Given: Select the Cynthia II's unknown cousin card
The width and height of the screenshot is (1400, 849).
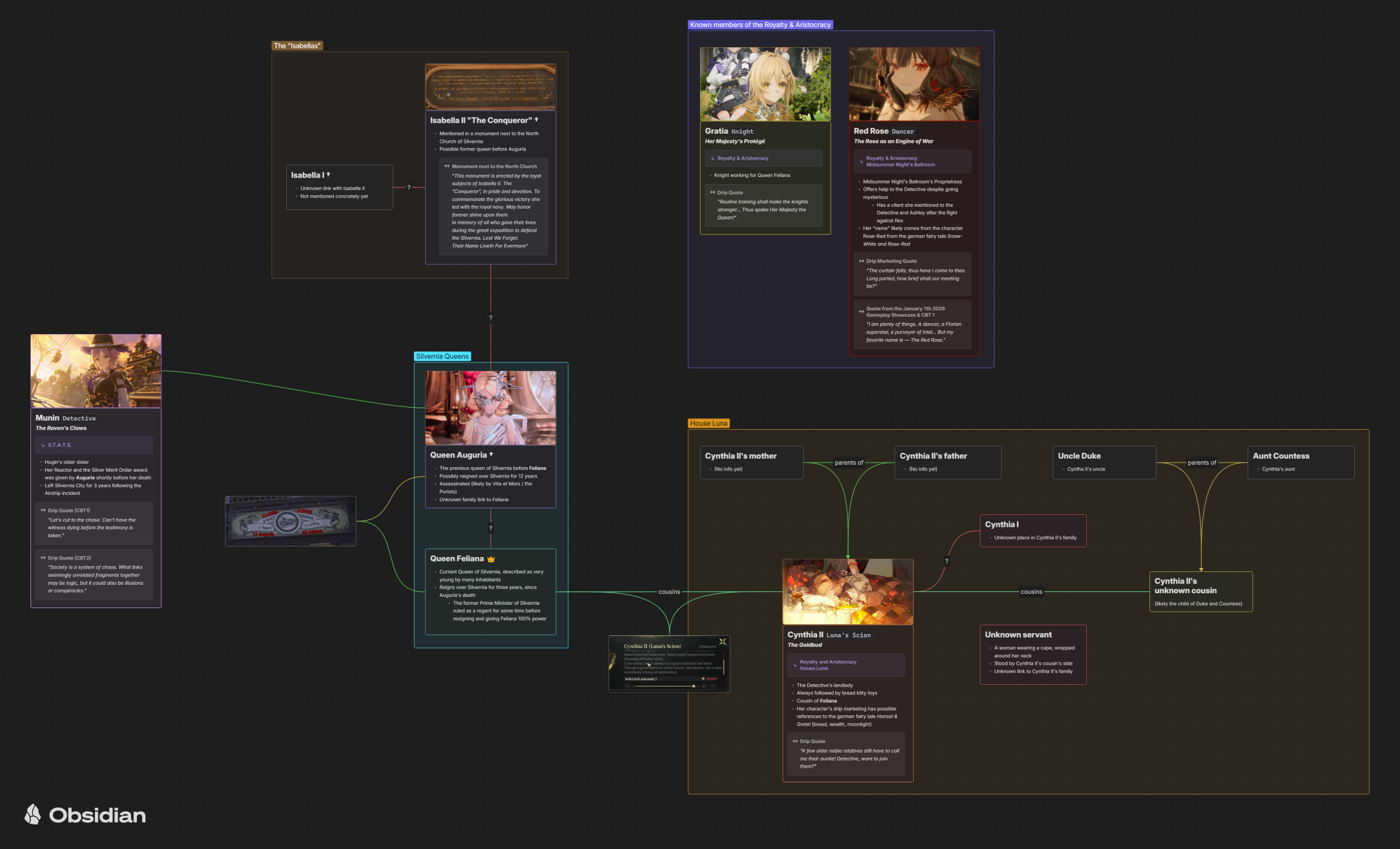Looking at the screenshot, I should coord(1201,592).
